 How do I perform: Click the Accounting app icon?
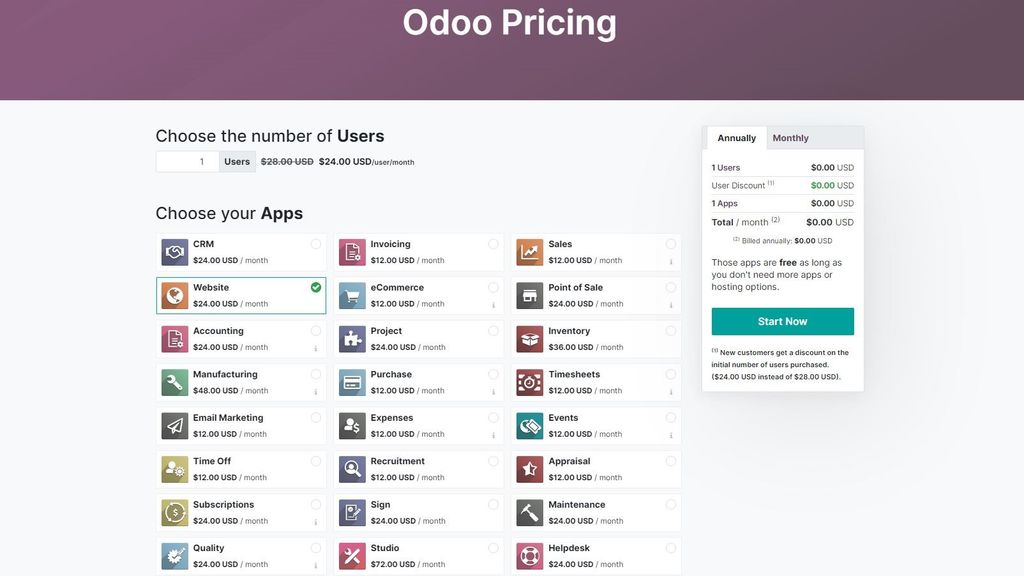coord(174,338)
